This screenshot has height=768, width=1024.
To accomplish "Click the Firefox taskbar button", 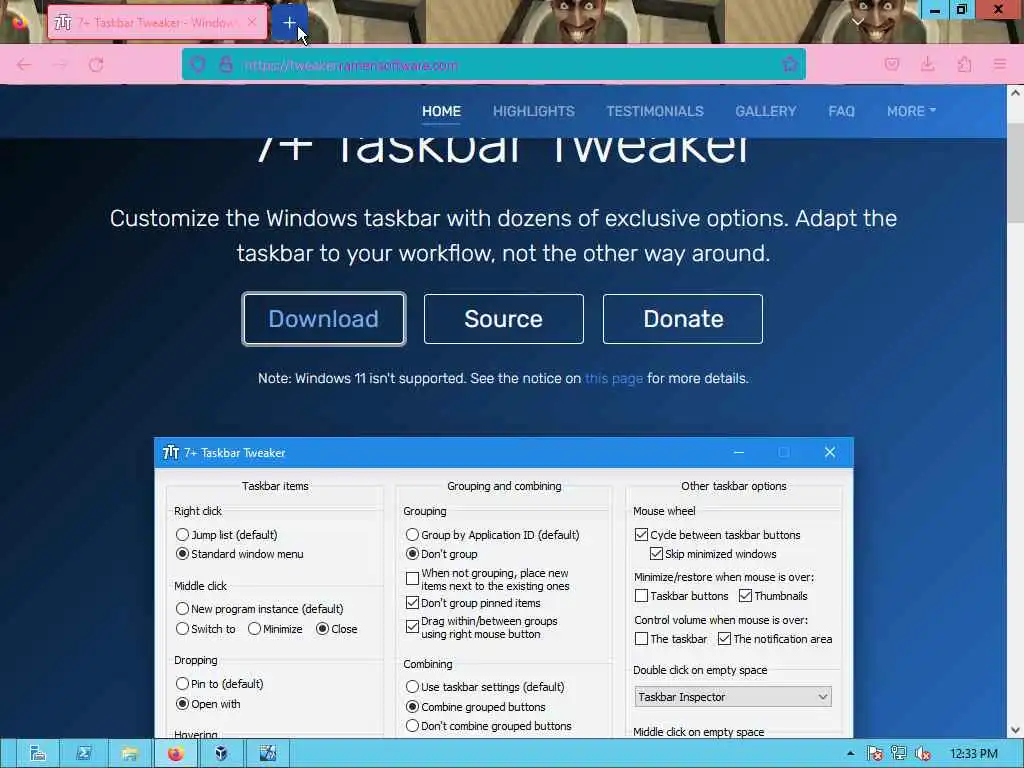I will coord(175,754).
